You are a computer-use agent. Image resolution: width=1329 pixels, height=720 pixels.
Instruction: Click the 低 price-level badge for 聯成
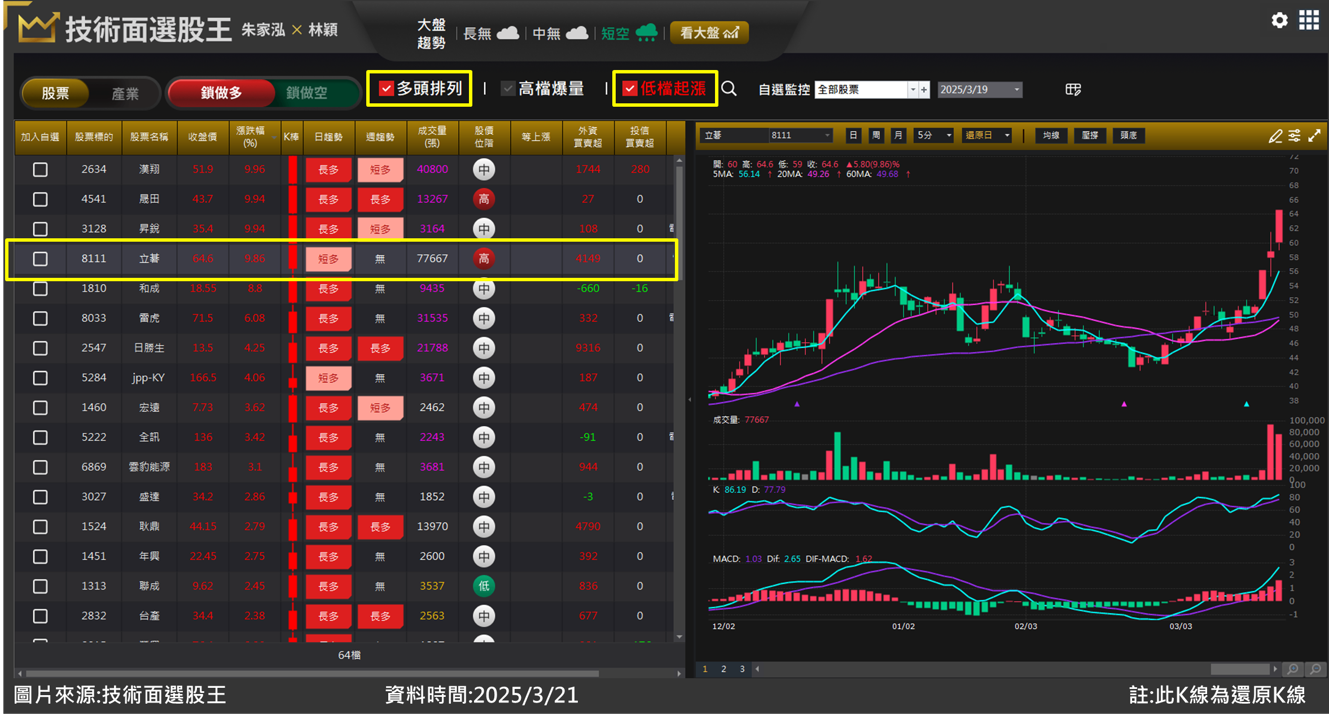click(x=484, y=586)
